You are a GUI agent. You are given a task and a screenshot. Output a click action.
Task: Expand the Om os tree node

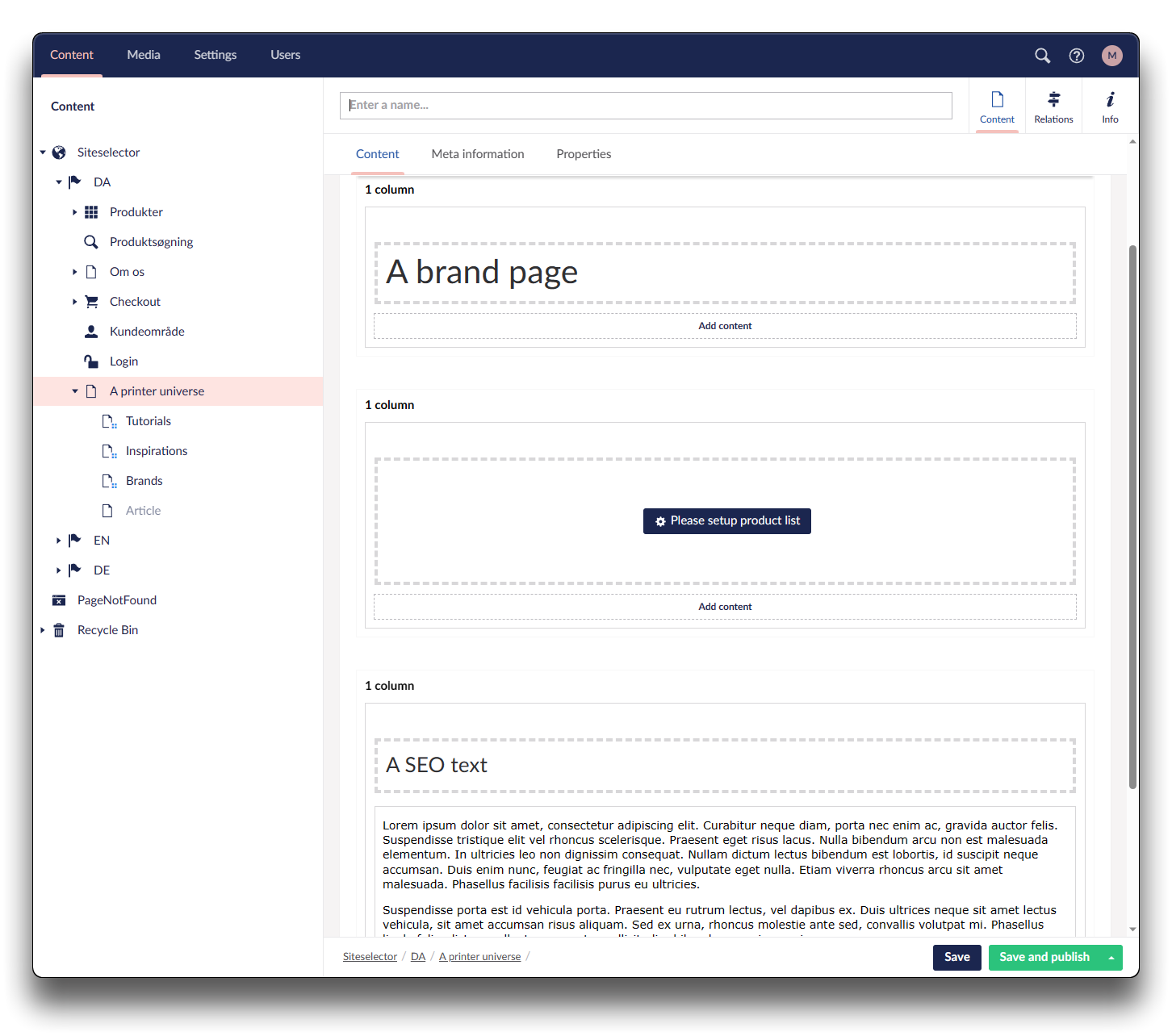[x=74, y=272]
